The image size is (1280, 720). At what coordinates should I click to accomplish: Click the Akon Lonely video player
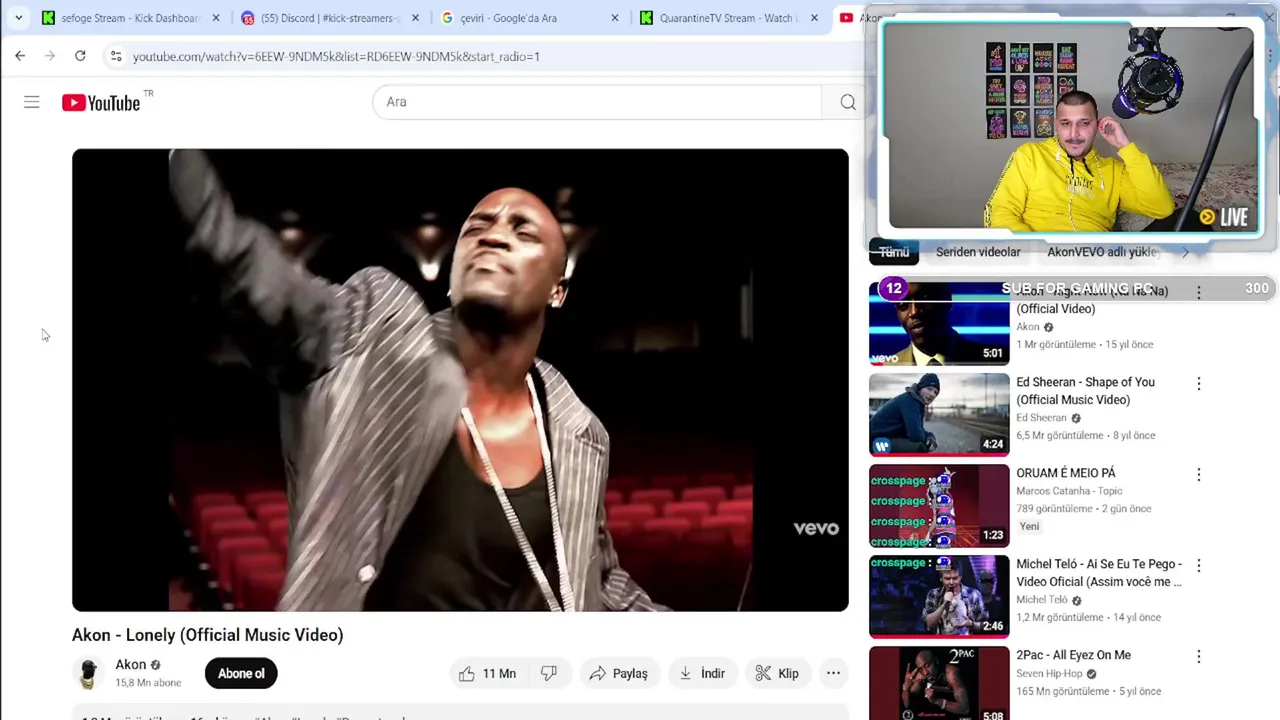[x=460, y=380]
